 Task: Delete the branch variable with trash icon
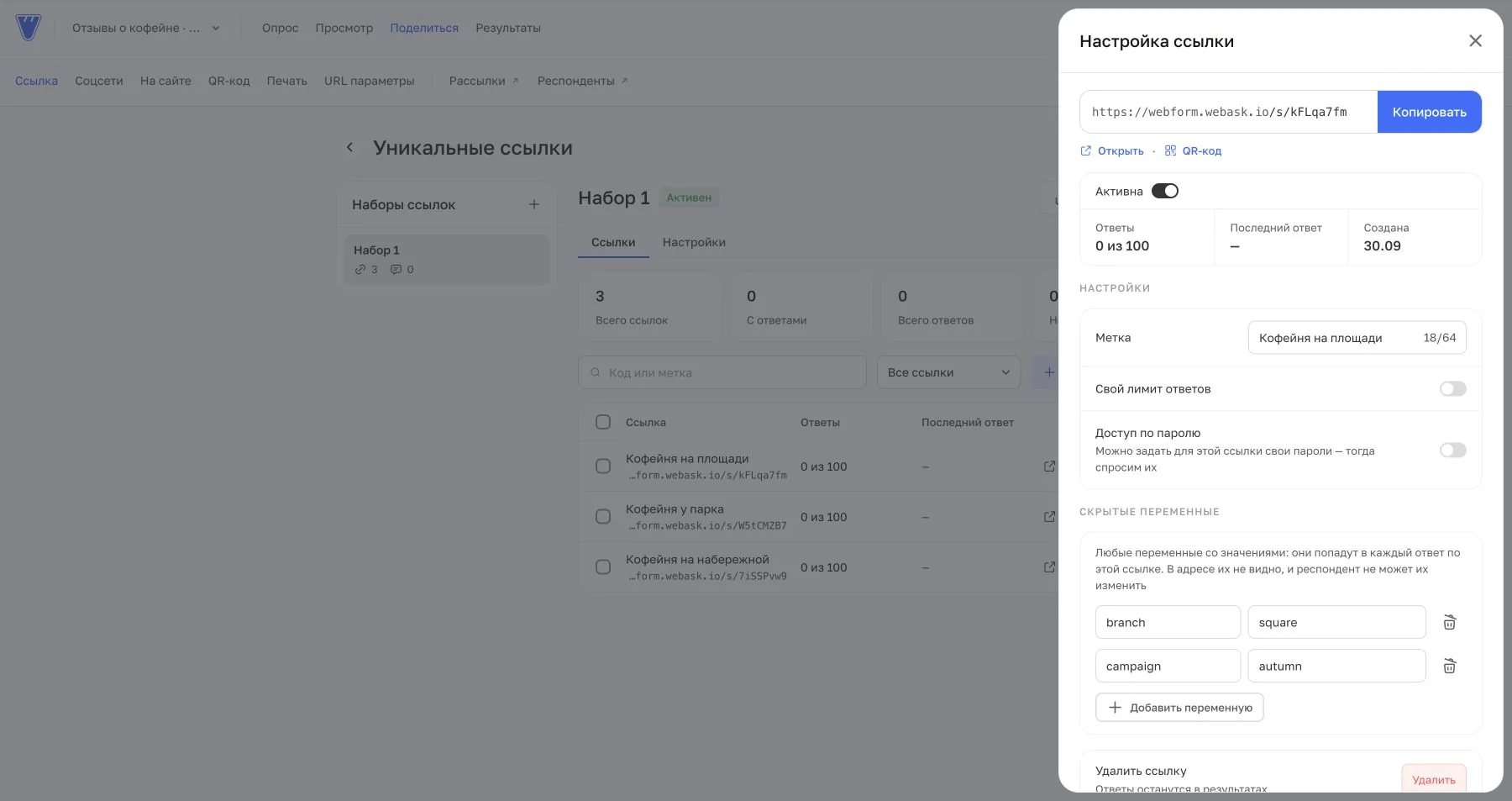pyautogui.click(x=1449, y=623)
